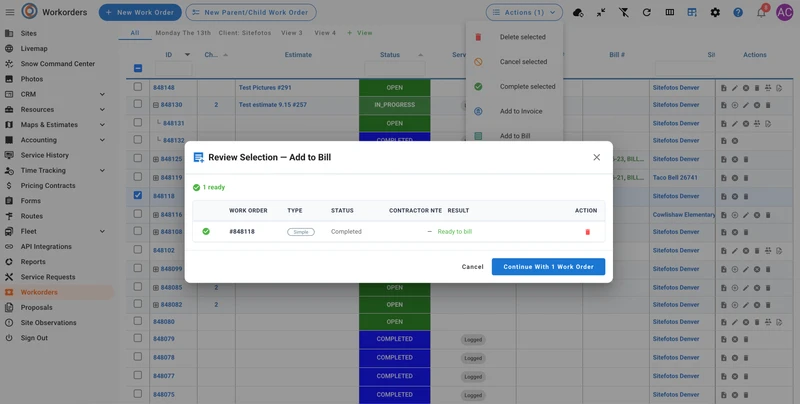Viewport: 800px width, 404px height.
Task: Uncheck the box for work order 848118
Action: pyautogui.click(x=138, y=195)
